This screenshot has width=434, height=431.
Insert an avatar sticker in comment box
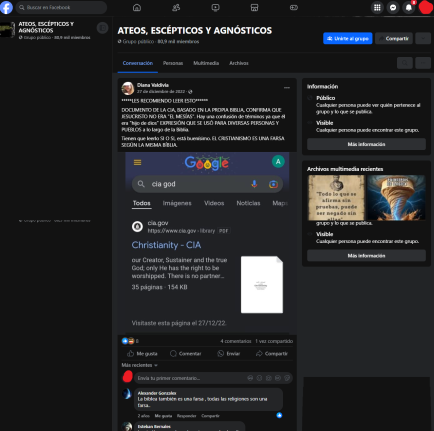(250, 378)
